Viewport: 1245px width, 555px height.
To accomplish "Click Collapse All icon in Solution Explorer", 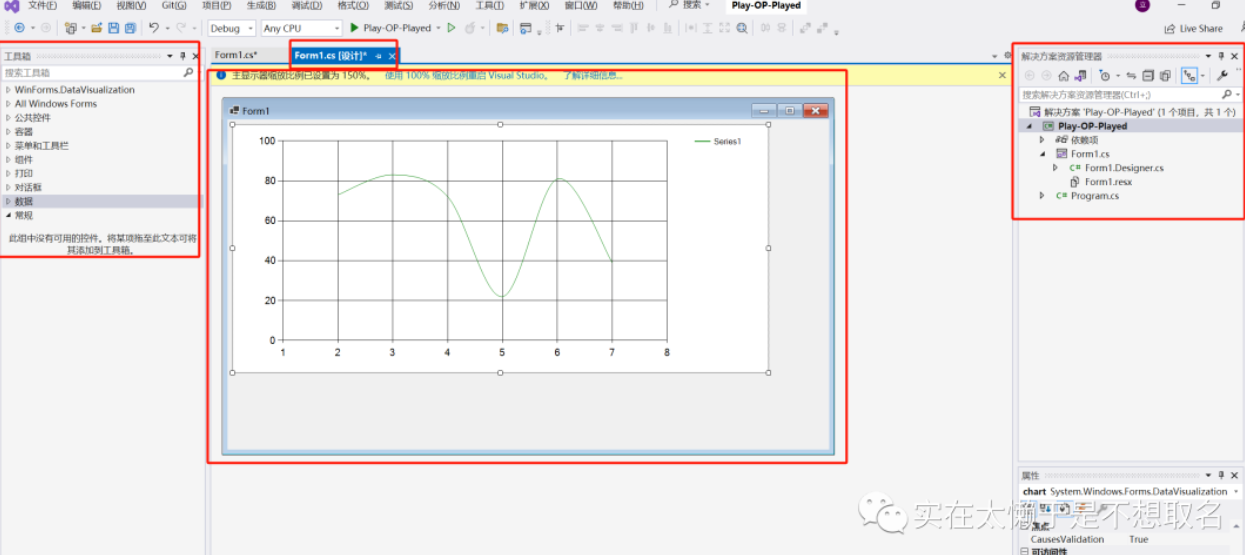I will point(1148,76).
